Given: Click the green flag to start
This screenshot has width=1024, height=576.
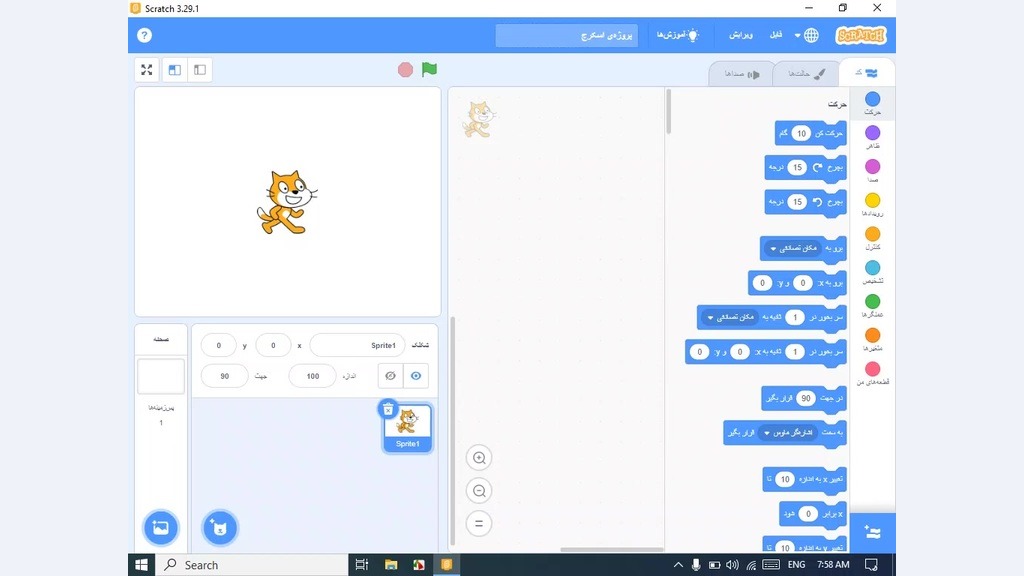Looking at the screenshot, I should pos(429,69).
